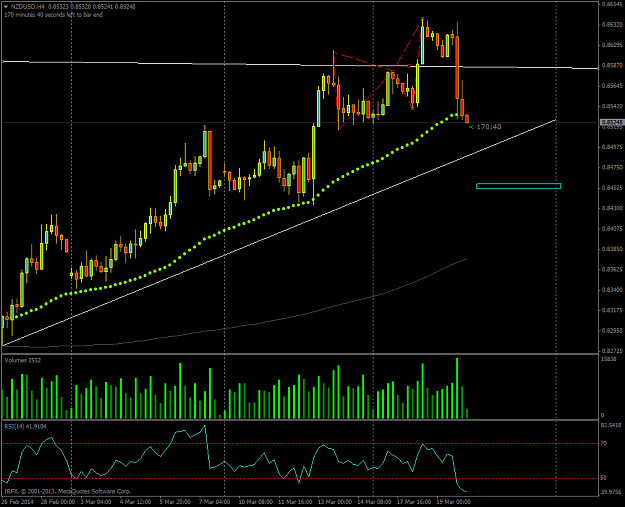The image size is (625, 507).
Task: Click the 0.83625 price axis label
Action: click(x=612, y=269)
